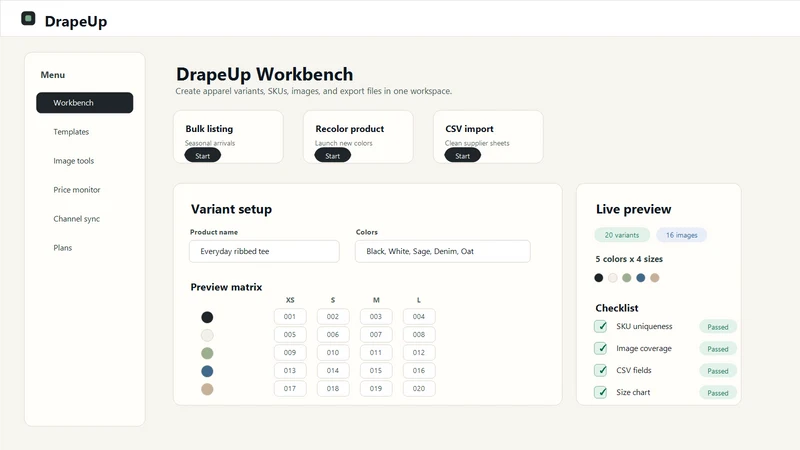Viewport: 800px width, 450px height.
Task: Select denim swatch in Preview matrix
Action: point(207,371)
